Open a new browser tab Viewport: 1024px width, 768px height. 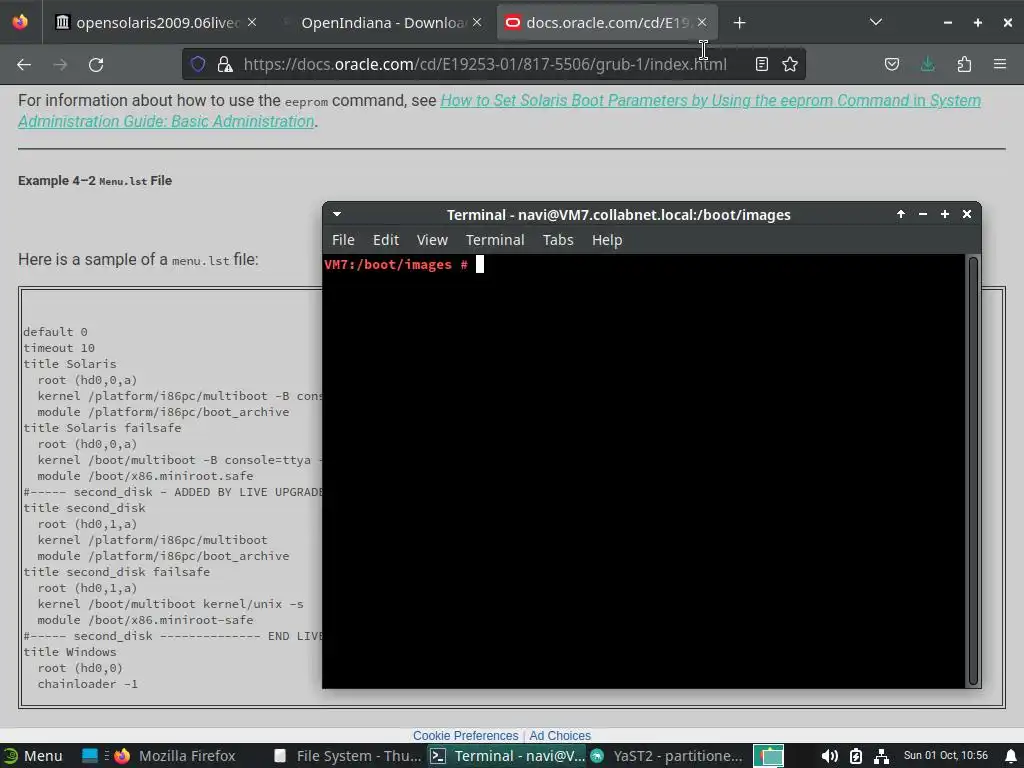coord(739,23)
